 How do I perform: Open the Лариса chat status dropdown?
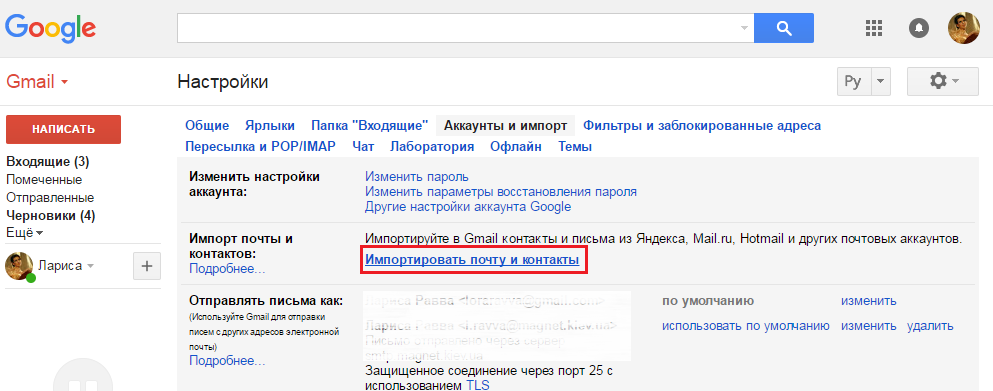pyautogui.click(x=90, y=266)
